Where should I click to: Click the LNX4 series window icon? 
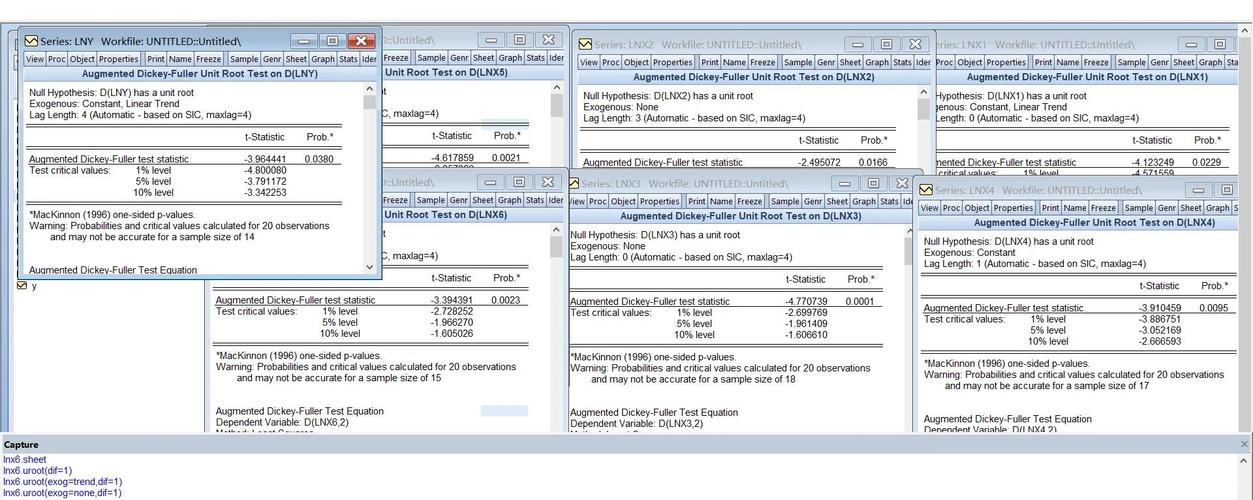[925, 190]
